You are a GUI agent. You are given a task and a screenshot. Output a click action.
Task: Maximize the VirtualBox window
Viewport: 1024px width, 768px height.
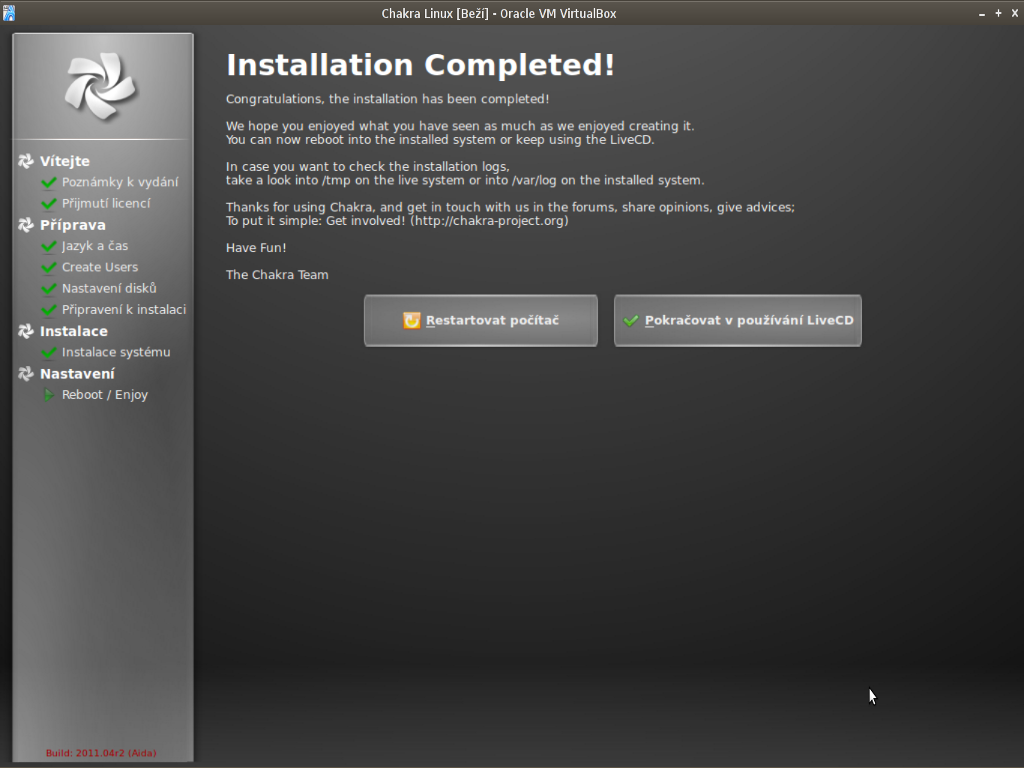click(999, 14)
